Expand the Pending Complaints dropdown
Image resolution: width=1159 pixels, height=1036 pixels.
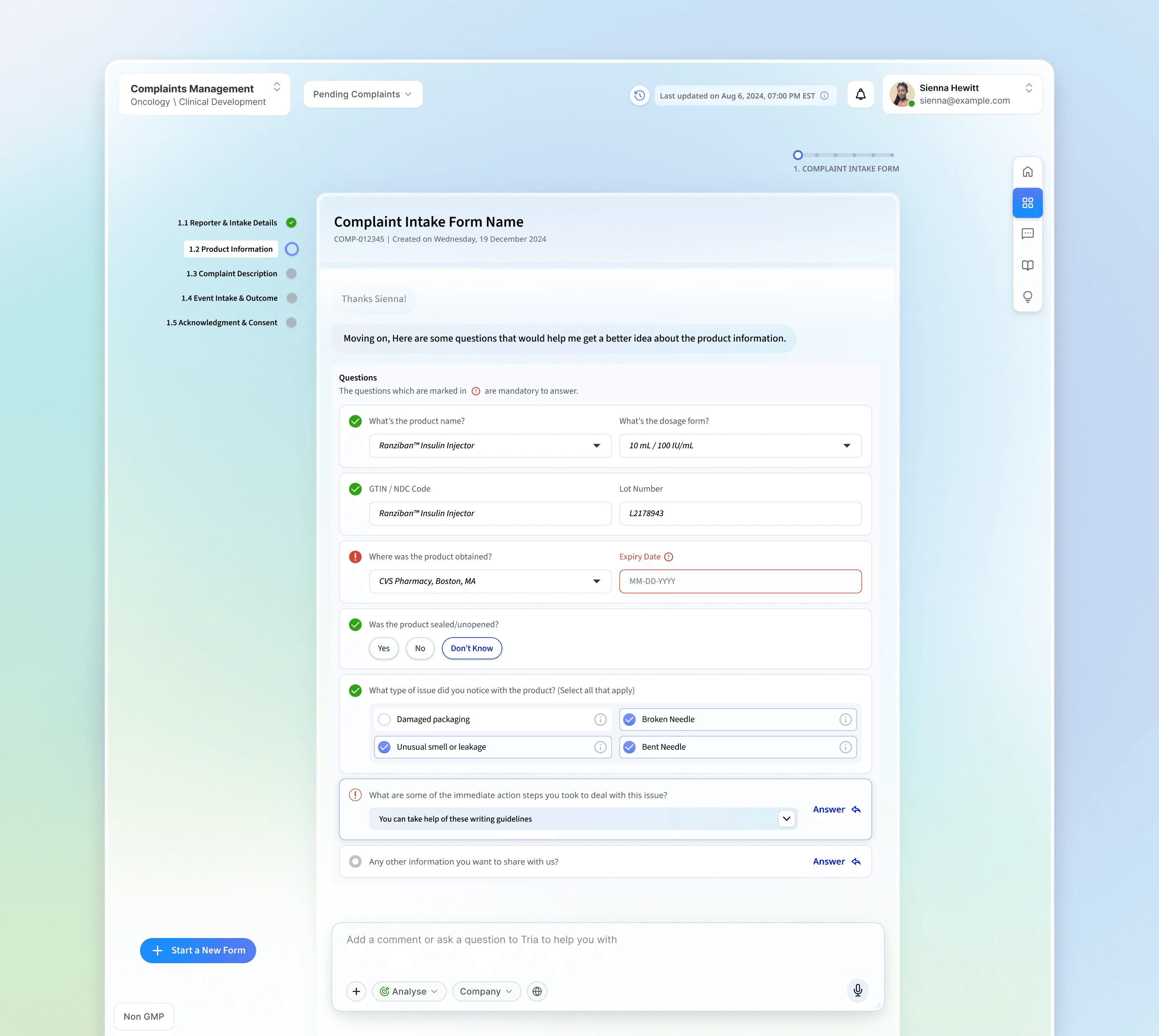click(362, 95)
